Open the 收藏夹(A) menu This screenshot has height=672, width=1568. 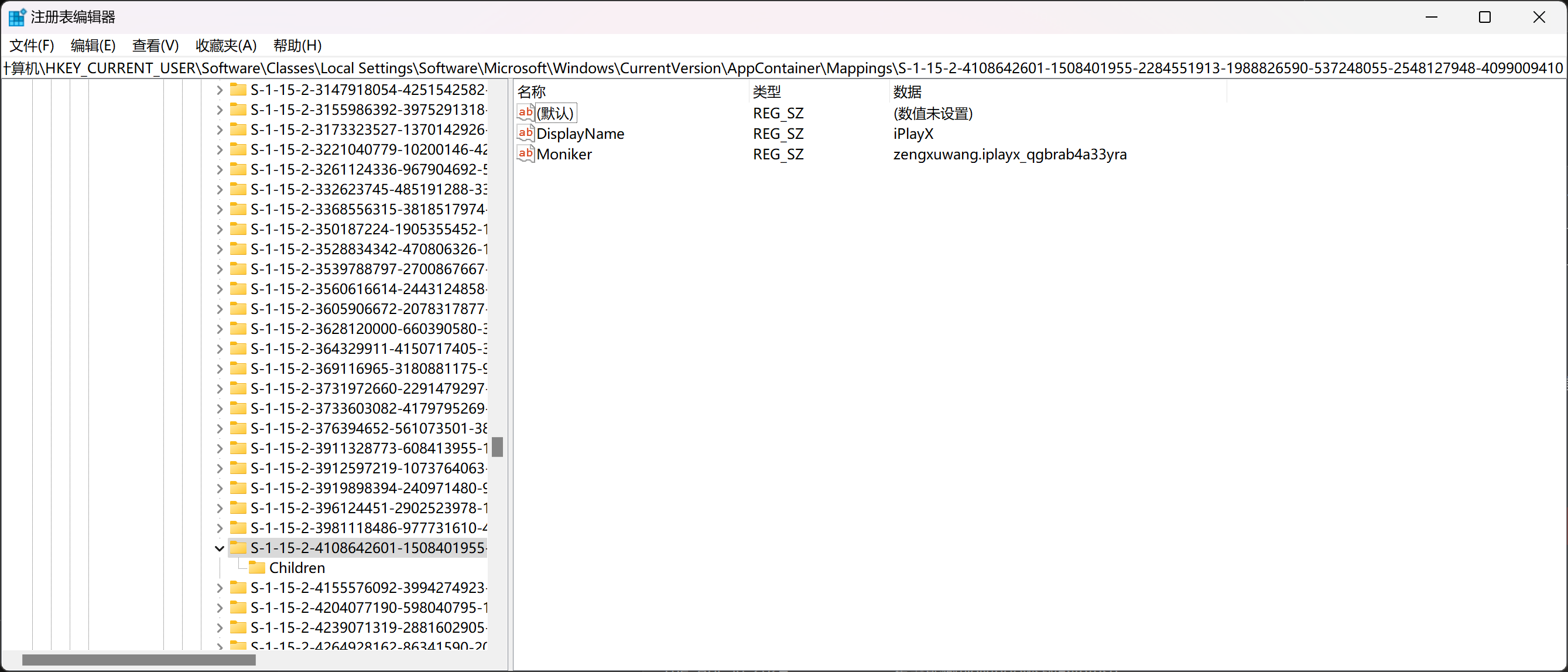pyautogui.click(x=226, y=45)
